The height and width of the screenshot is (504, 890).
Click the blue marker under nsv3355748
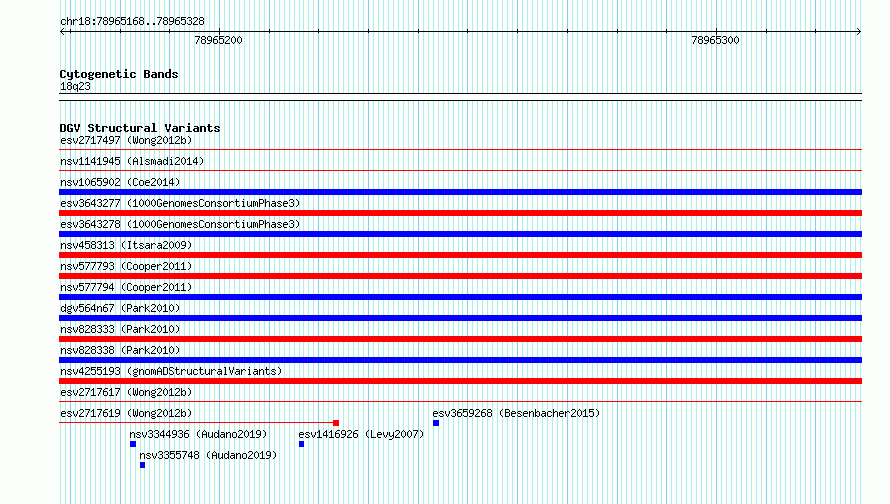click(142, 465)
